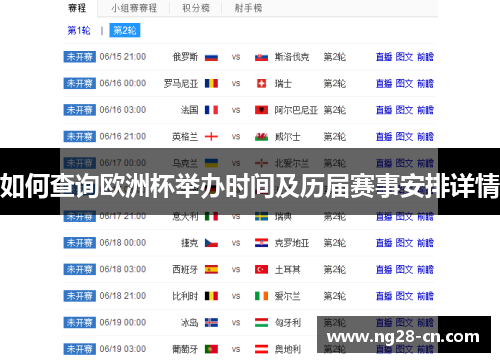
Task: Open 图文 for 捷克 vs 克罗地亚
Action: 404,243
